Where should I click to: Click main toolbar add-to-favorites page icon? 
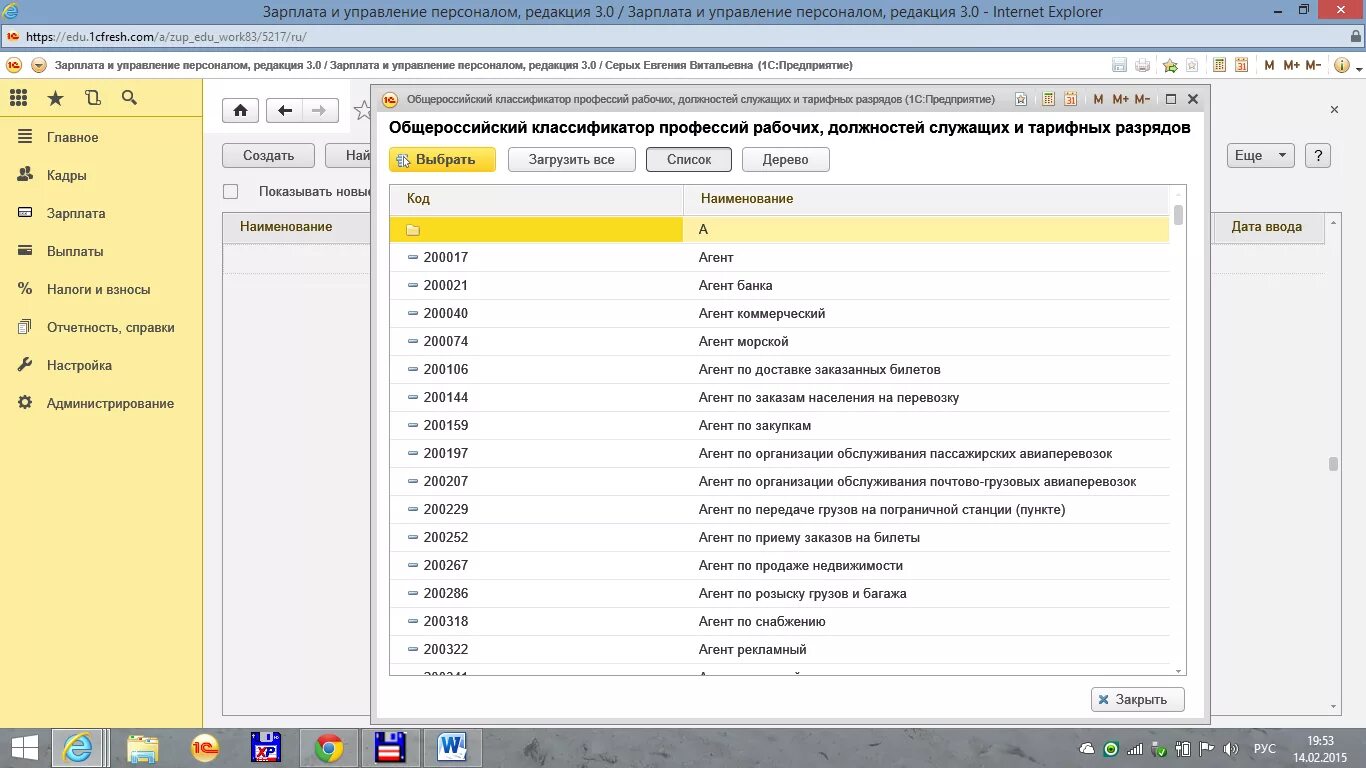[x=1192, y=65]
